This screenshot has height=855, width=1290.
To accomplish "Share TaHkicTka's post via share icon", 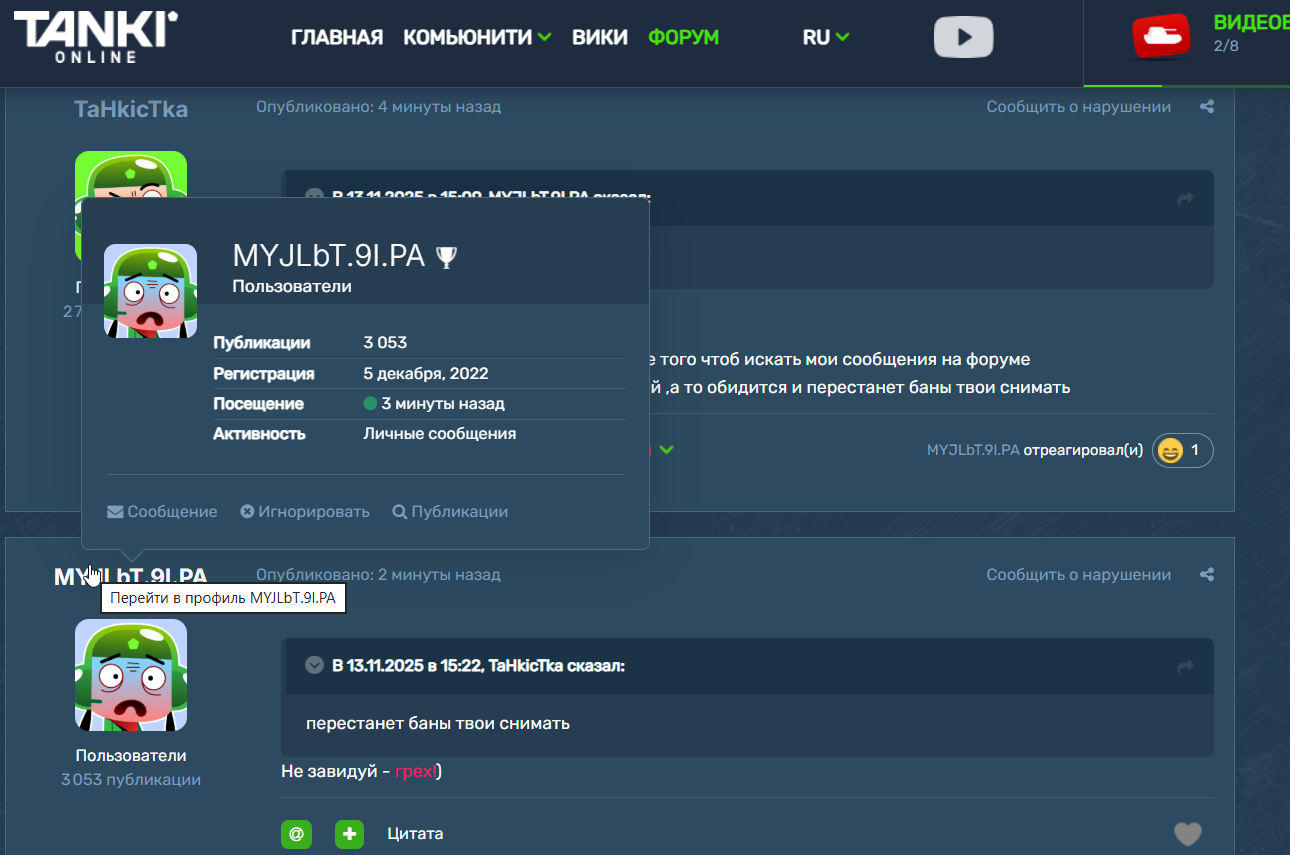I will (1207, 107).
